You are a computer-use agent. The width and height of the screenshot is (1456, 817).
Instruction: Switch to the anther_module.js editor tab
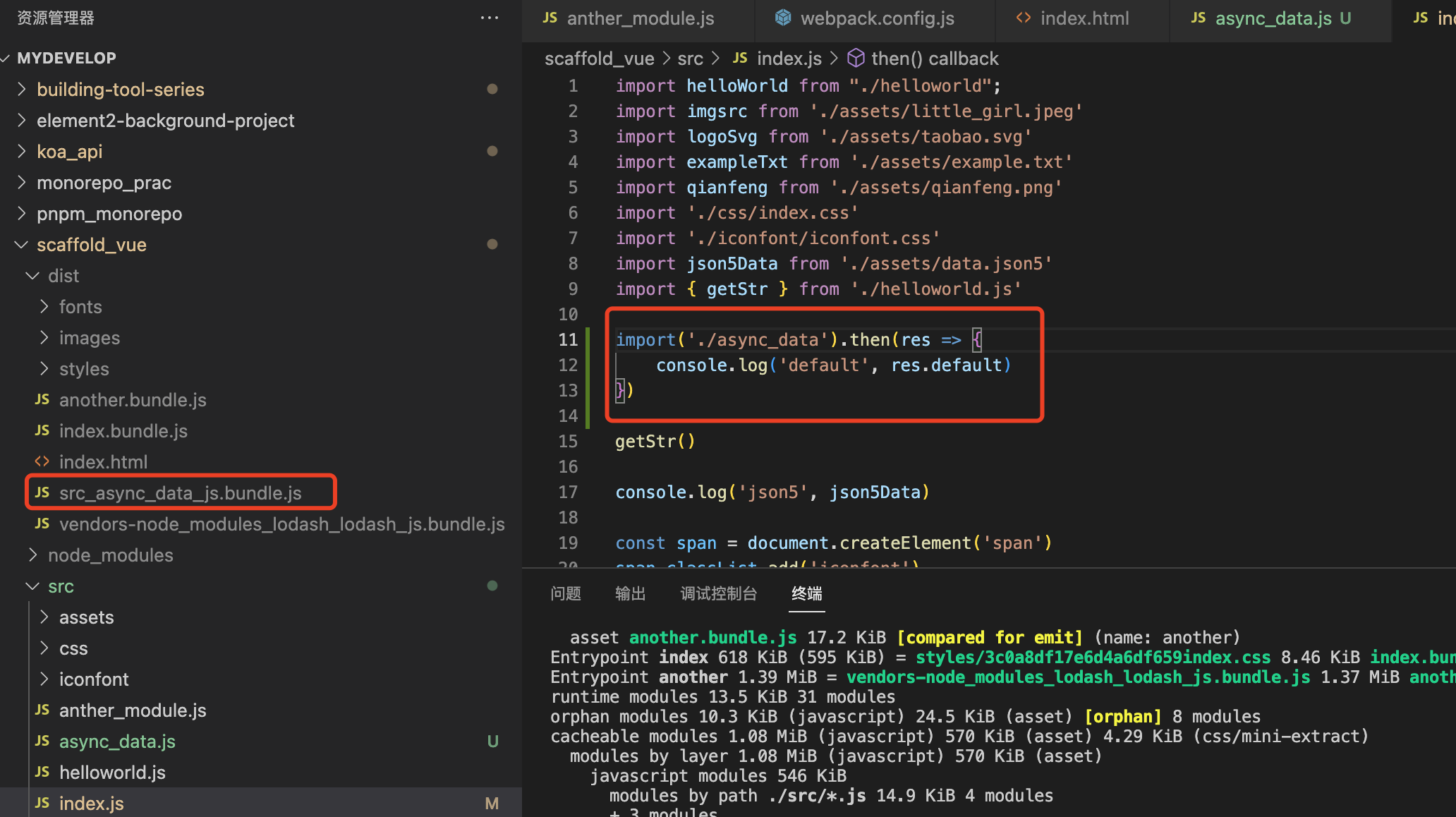(639, 18)
